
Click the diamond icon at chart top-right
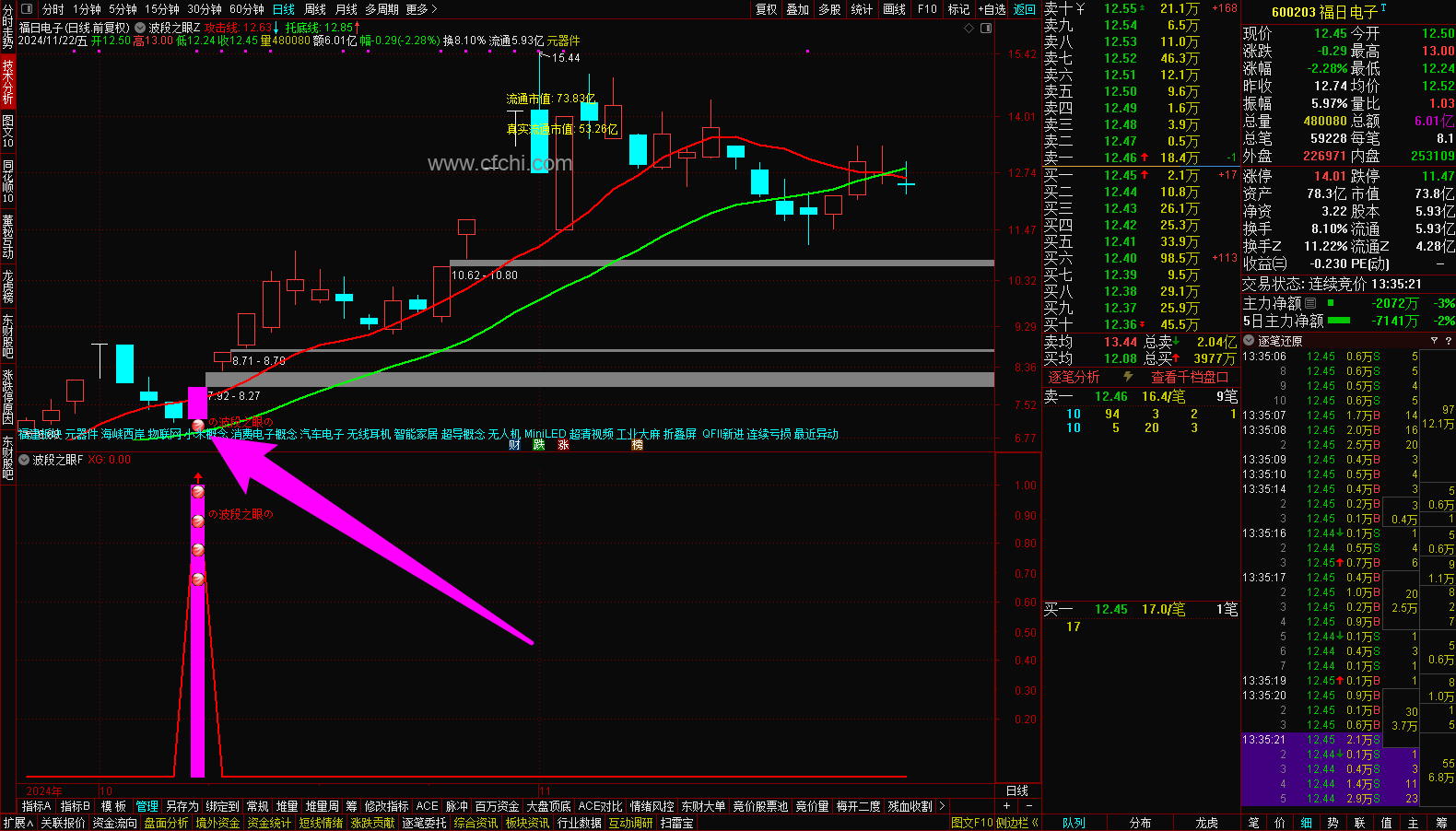coord(969,28)
